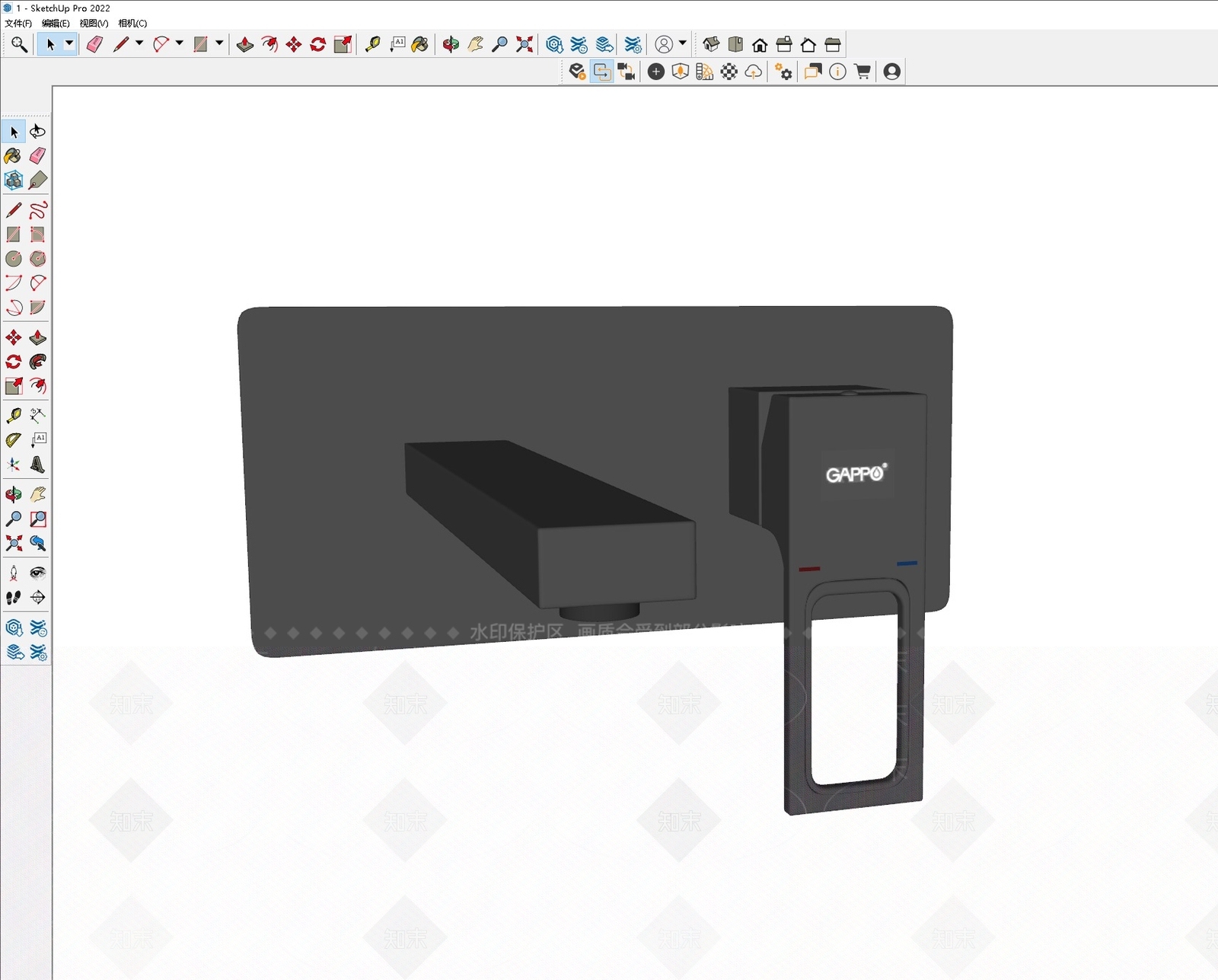The height and width of the screenshot is (980, 1218).
Task: Click the Search magnifier icon in top toolbar
Action: coord(19,45)
